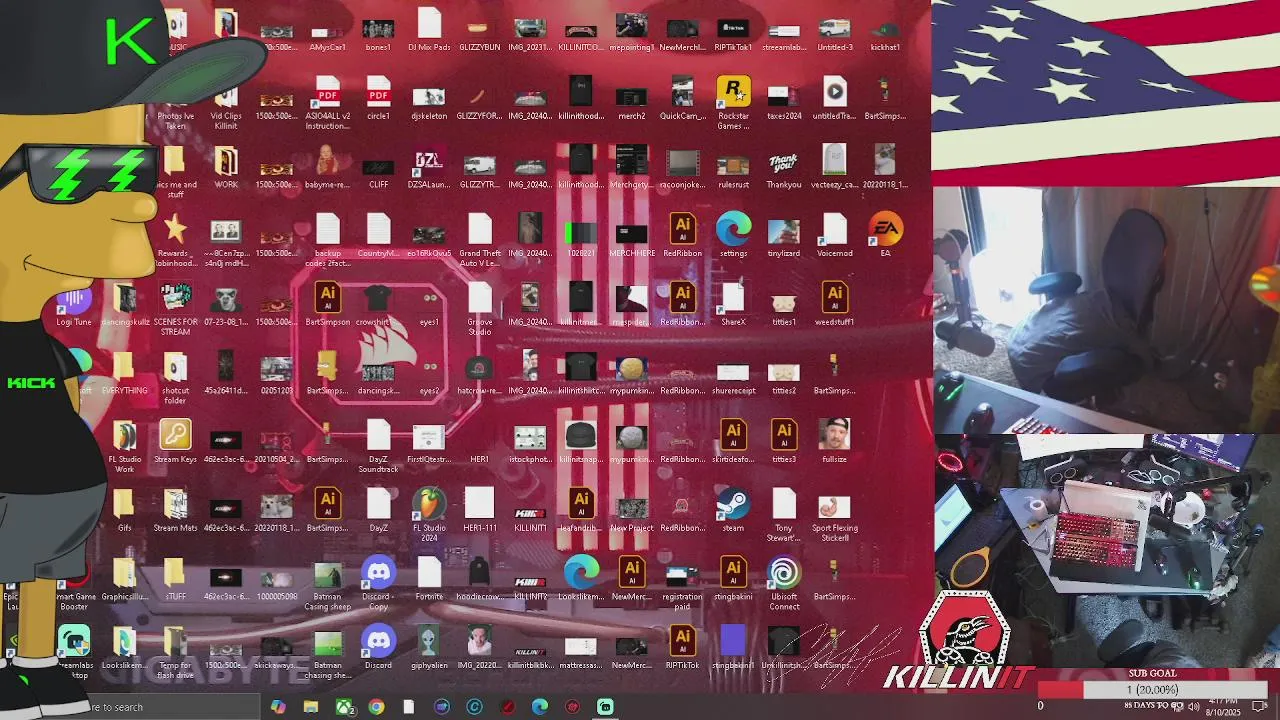Select the DJ Mix Pads file

point(429,24)
